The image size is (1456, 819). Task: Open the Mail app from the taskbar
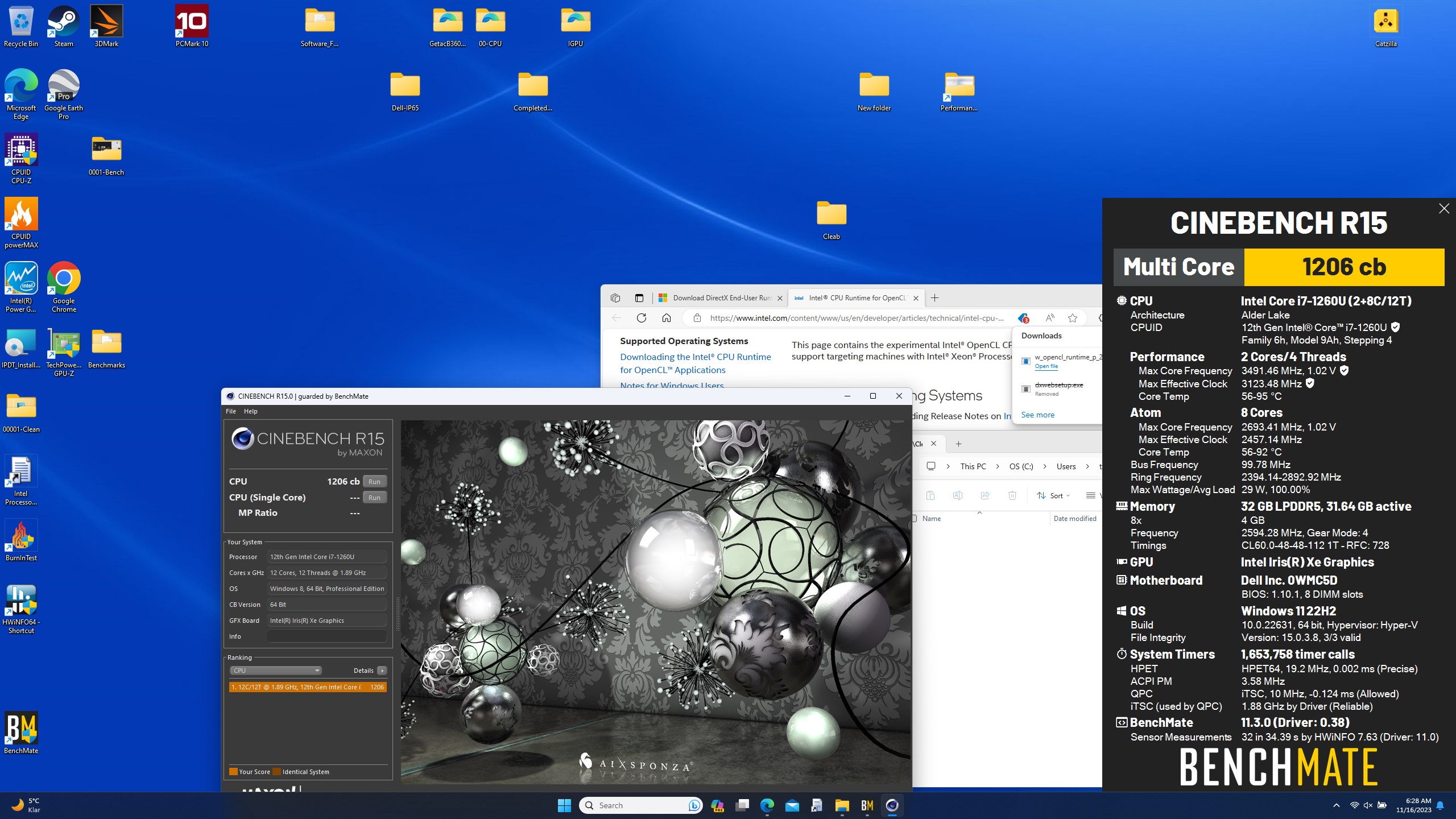[x=792, y=805]
